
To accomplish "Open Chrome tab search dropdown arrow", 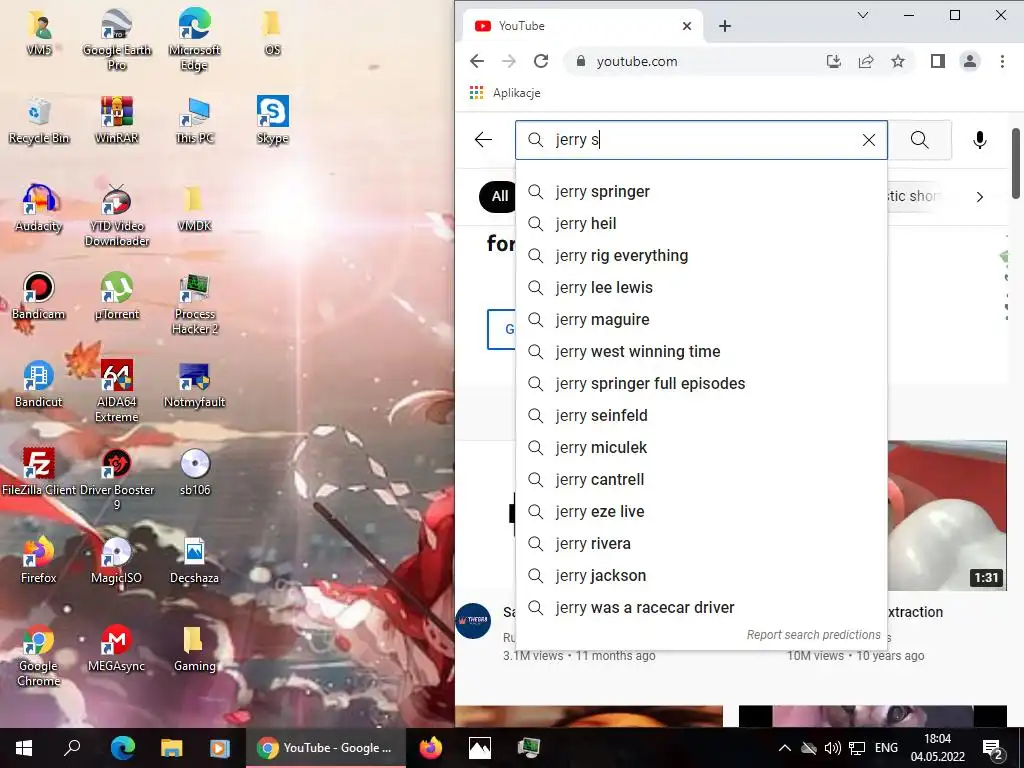I will pos(863,15).
